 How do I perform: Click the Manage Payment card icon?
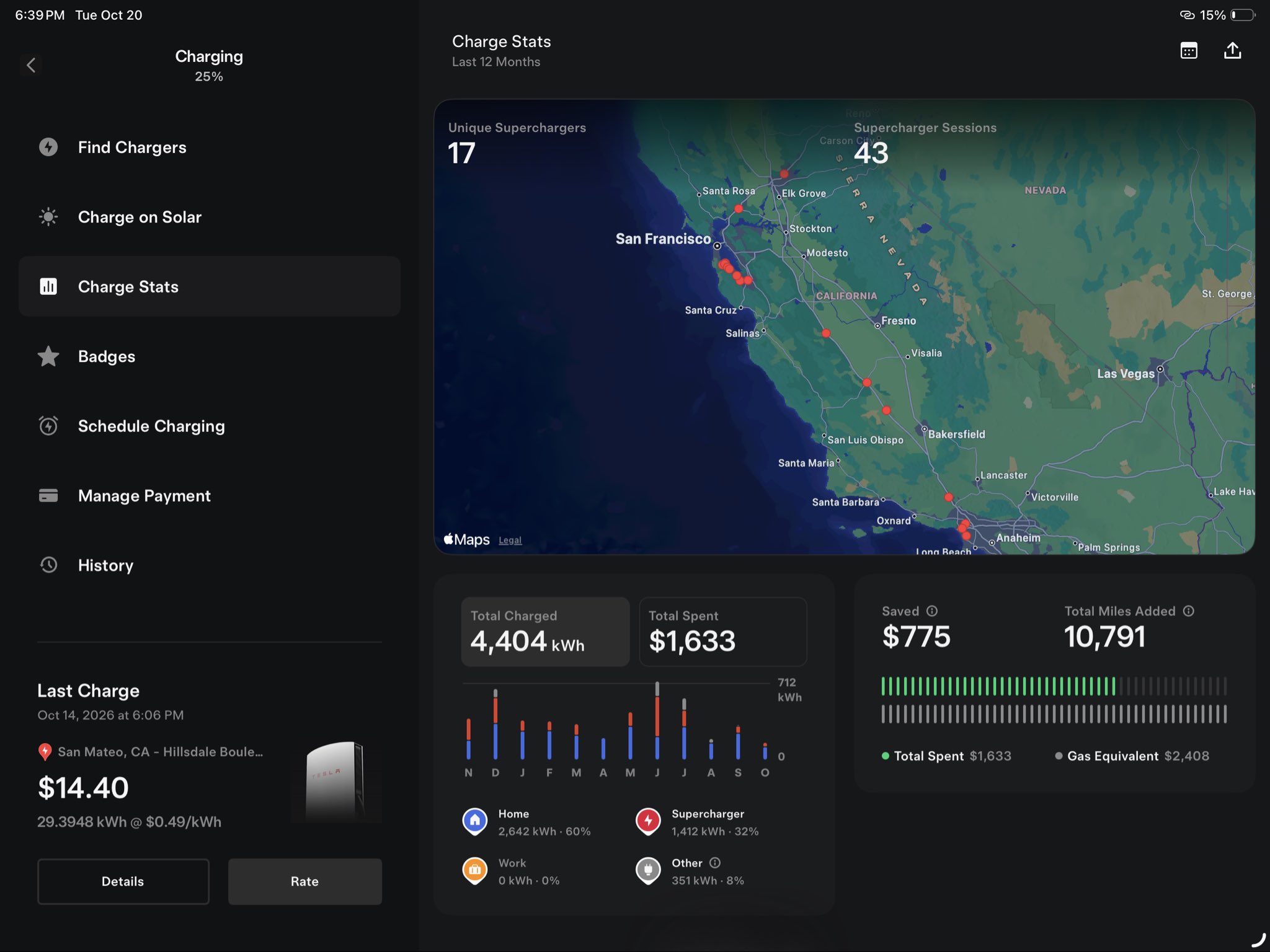(x=48, y=496)
